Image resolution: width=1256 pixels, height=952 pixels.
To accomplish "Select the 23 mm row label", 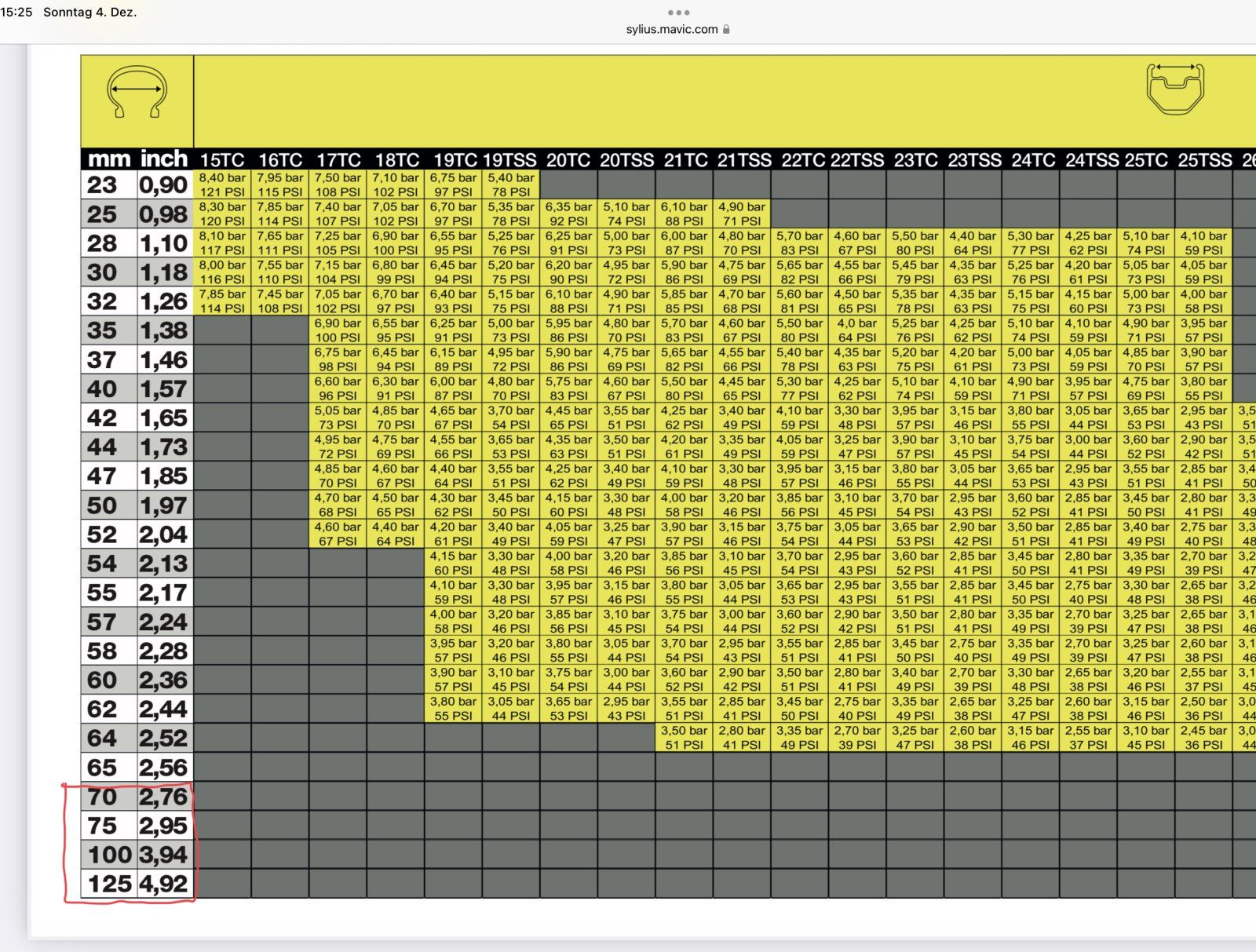I will (x=102, y=185).
